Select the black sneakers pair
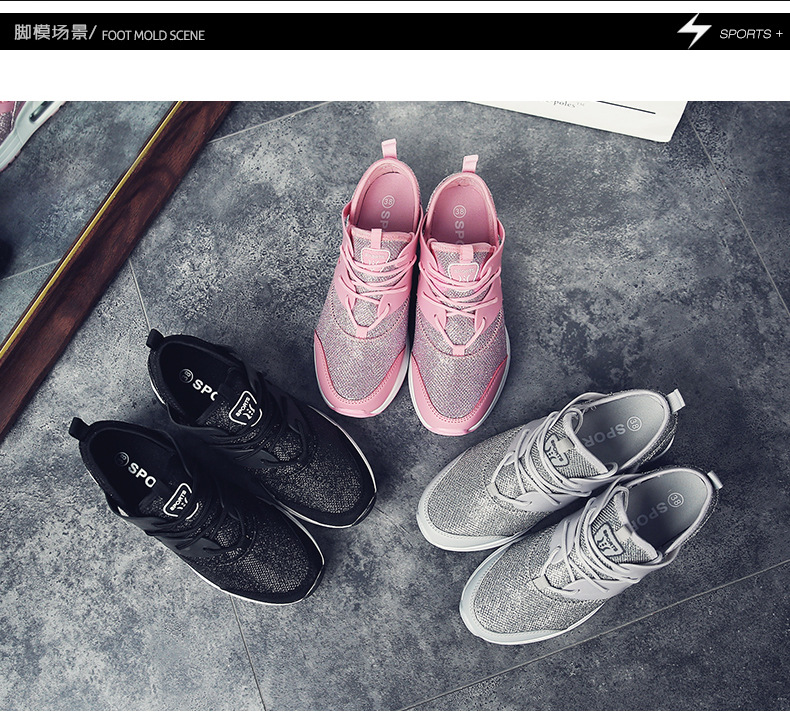Image resolution: width=790 pixels, height=723 pixels. [x=222, y=466]
